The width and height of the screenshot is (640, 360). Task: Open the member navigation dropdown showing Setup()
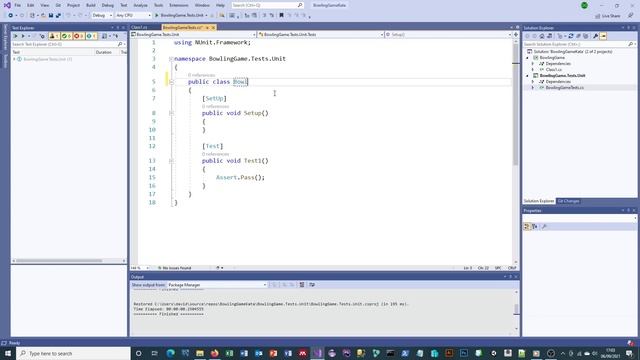click(448, 35)
